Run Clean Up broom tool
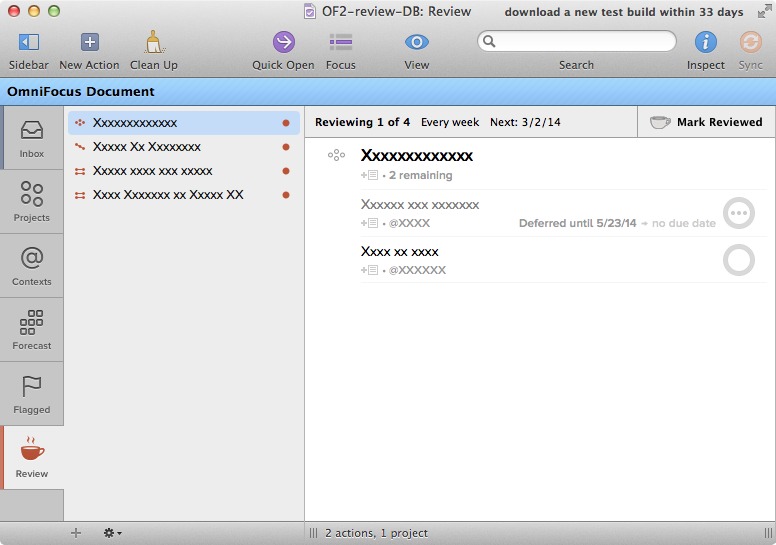 [153, 50]
